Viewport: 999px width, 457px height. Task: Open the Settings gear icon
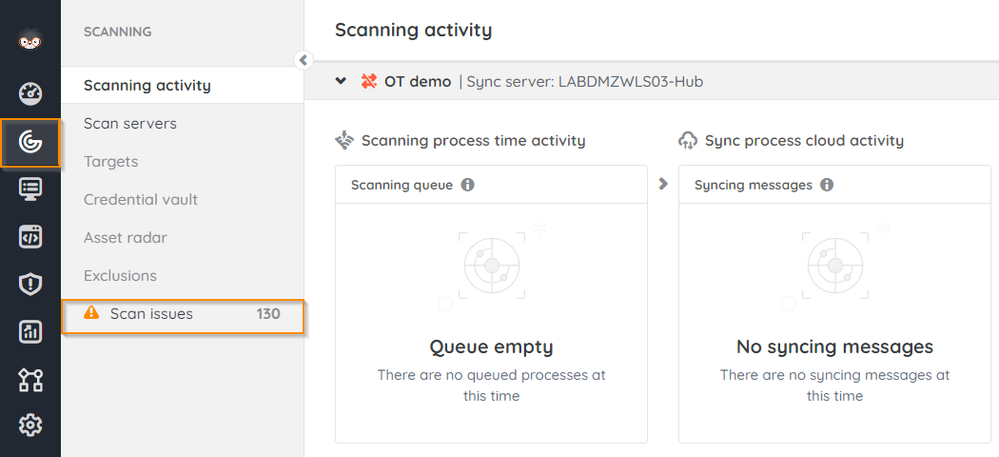(x=30, y=426)
